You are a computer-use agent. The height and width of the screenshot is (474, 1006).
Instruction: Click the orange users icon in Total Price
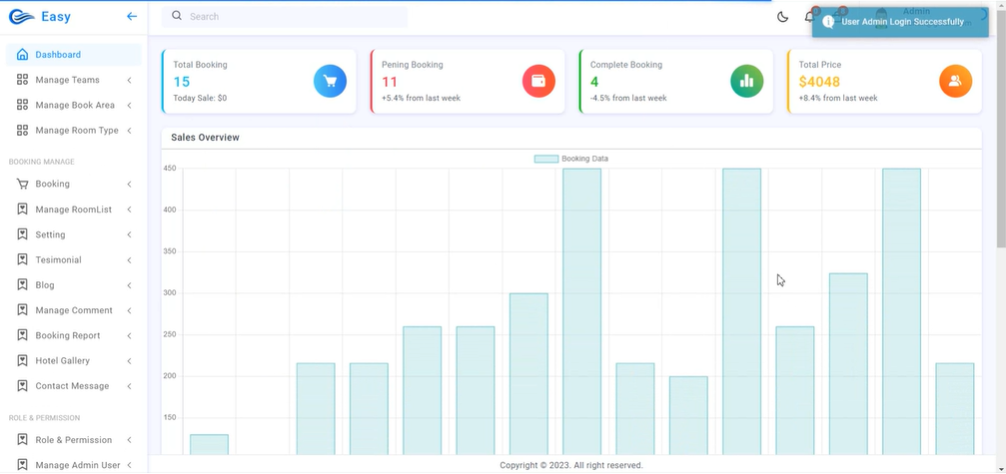click(x=955, y=81)
